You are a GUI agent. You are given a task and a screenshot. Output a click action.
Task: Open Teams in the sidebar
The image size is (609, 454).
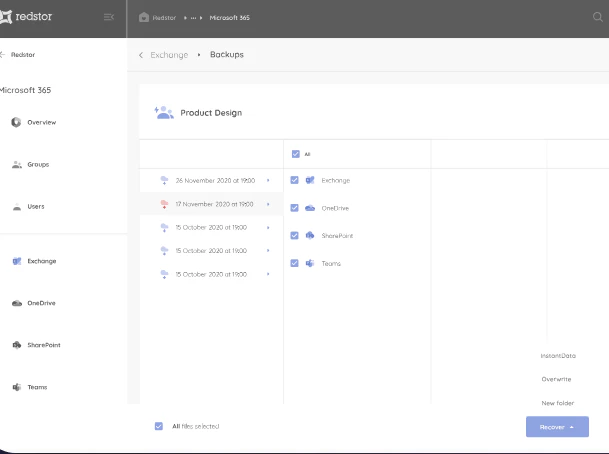click(37, 387)
